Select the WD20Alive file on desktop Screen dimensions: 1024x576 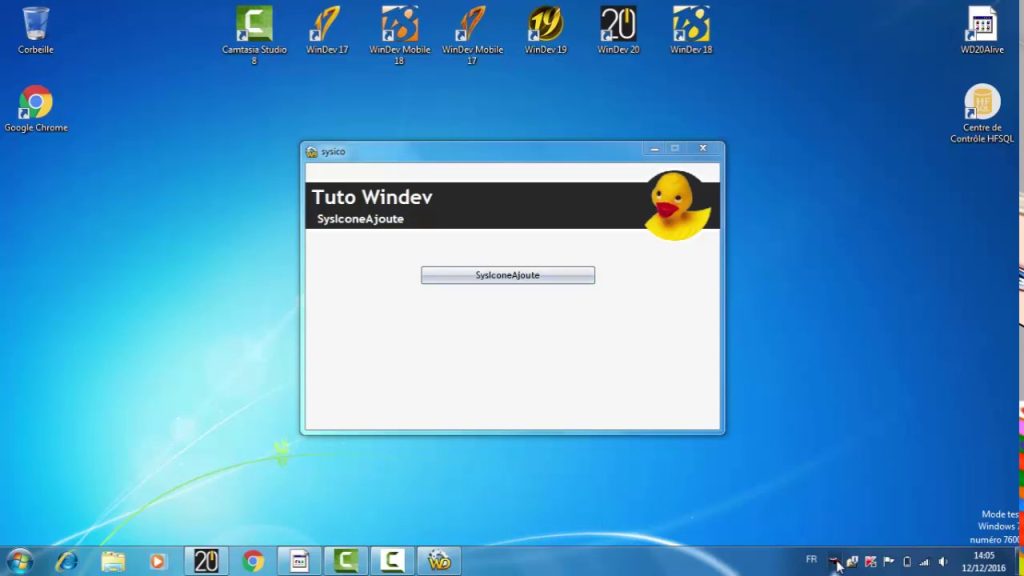[x=982, y=30]
